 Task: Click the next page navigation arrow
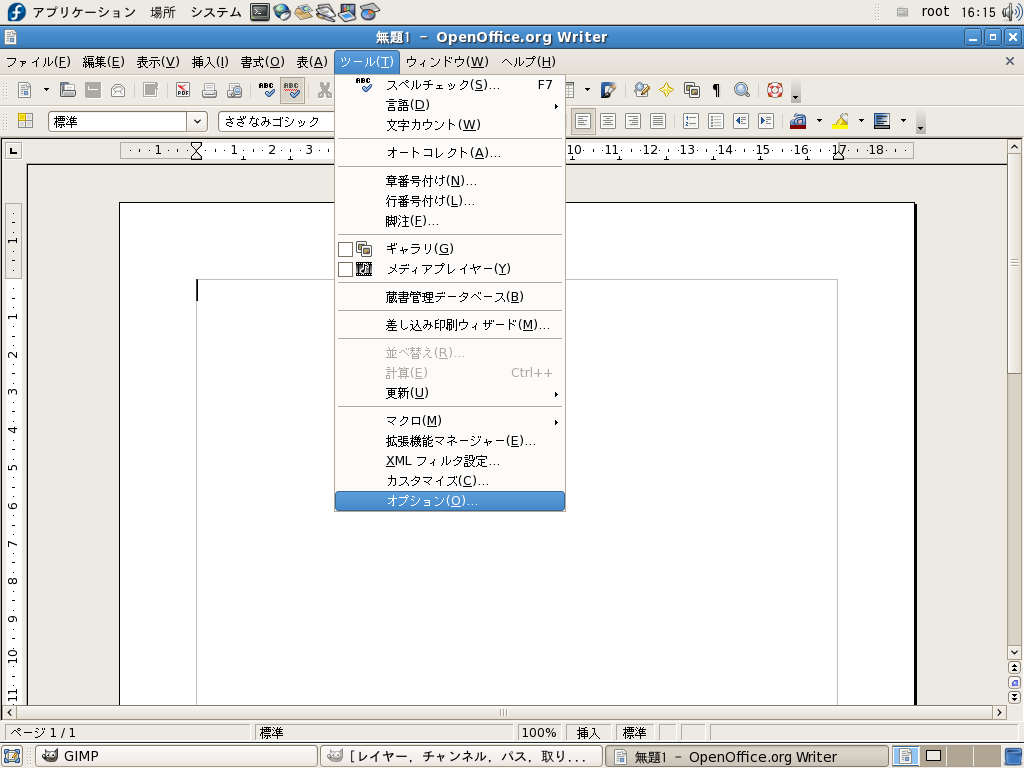pyautogui.click(x=1014, y=697)
